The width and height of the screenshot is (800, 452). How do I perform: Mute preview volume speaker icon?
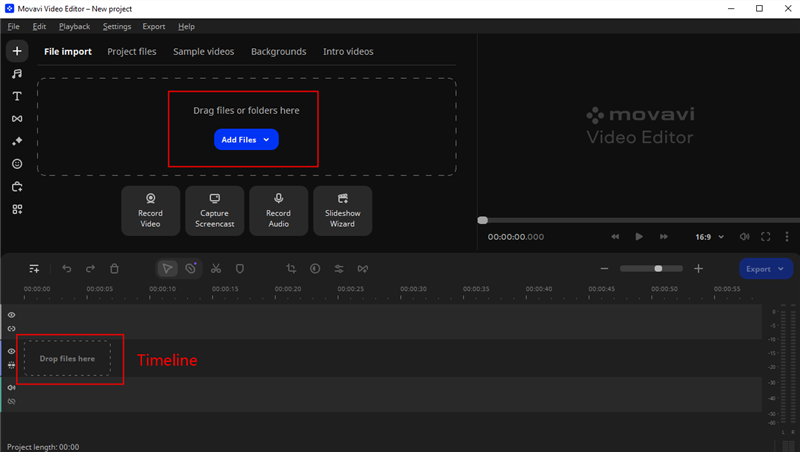744,237
